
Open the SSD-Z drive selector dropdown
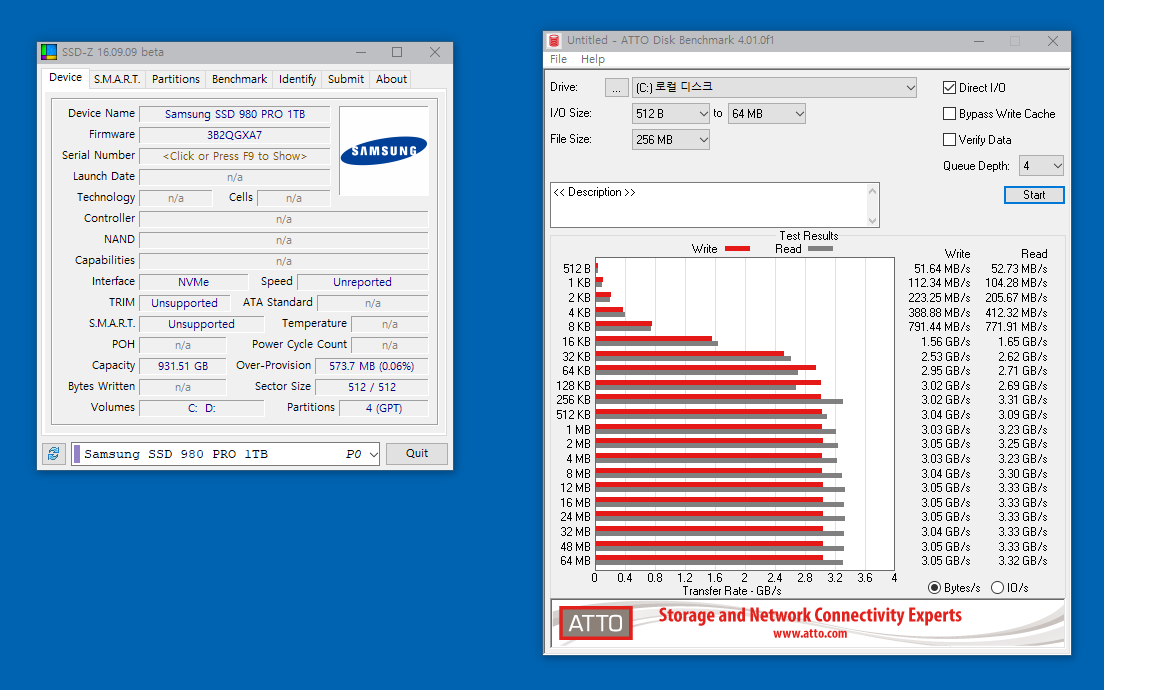point(225,454)
